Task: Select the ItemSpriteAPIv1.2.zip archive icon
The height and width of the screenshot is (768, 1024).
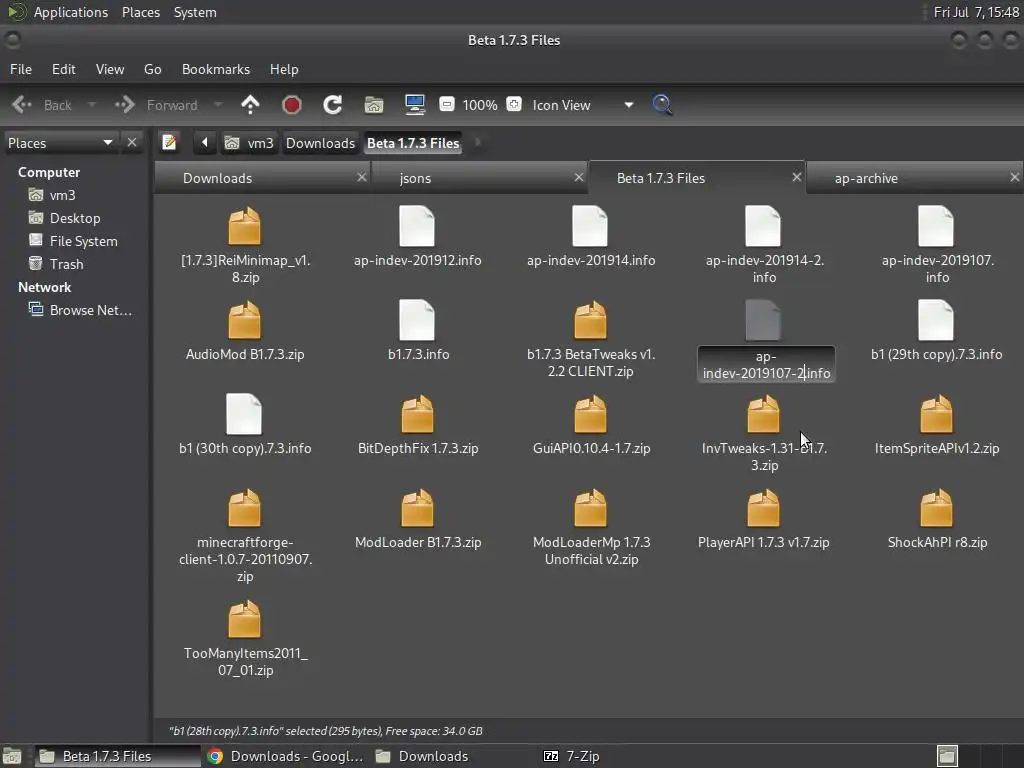Action: click(936, 414)
